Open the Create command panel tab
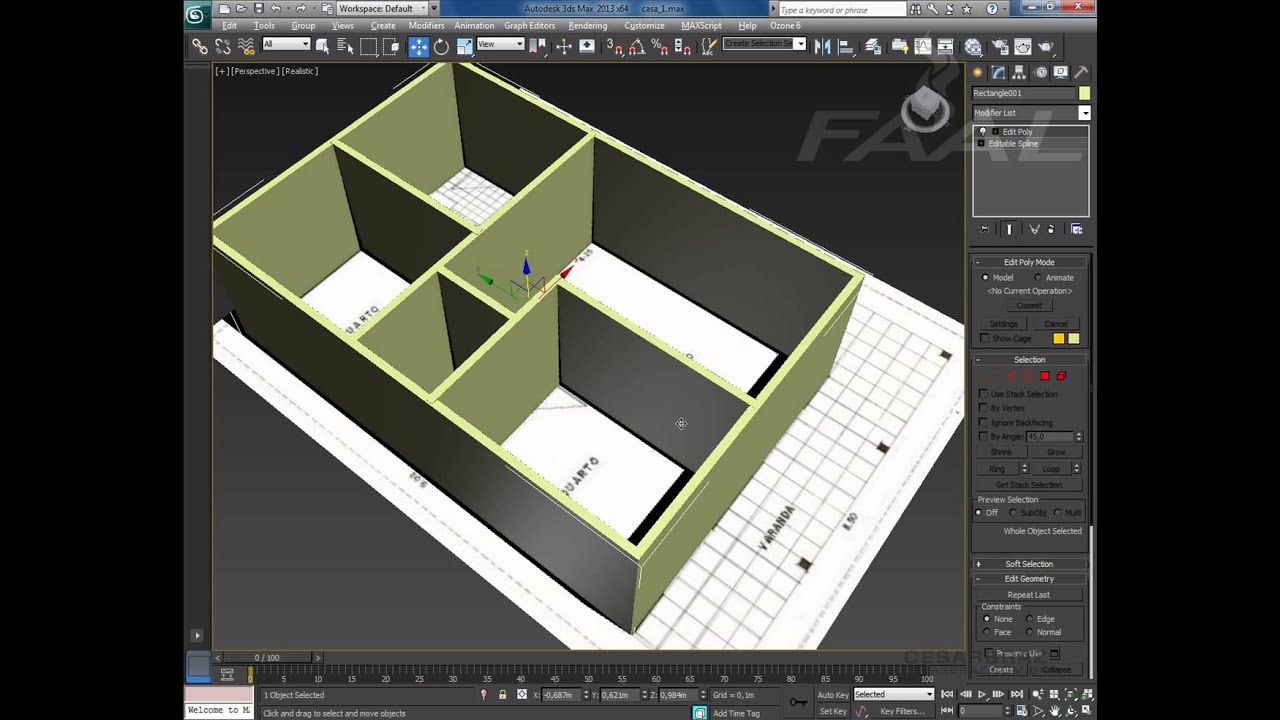This screenshot has width=1280, height=720. (978, 72)
